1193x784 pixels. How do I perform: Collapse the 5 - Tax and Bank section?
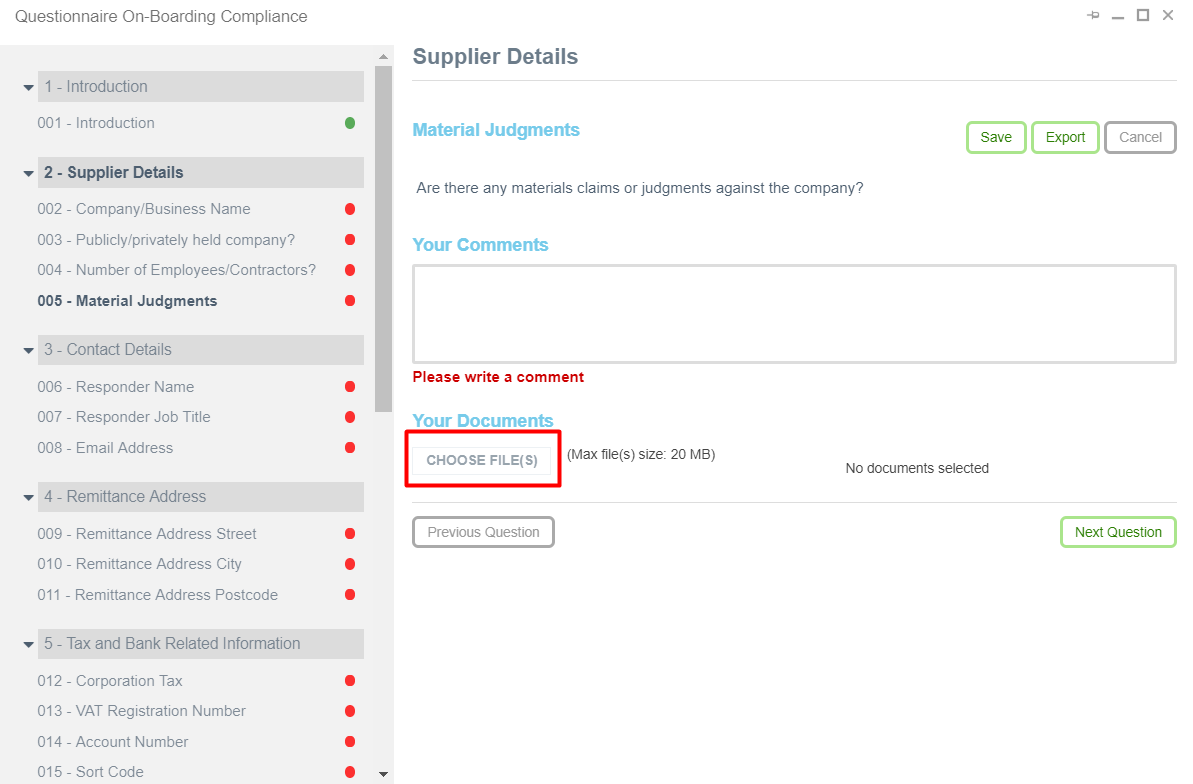(28, 643)
